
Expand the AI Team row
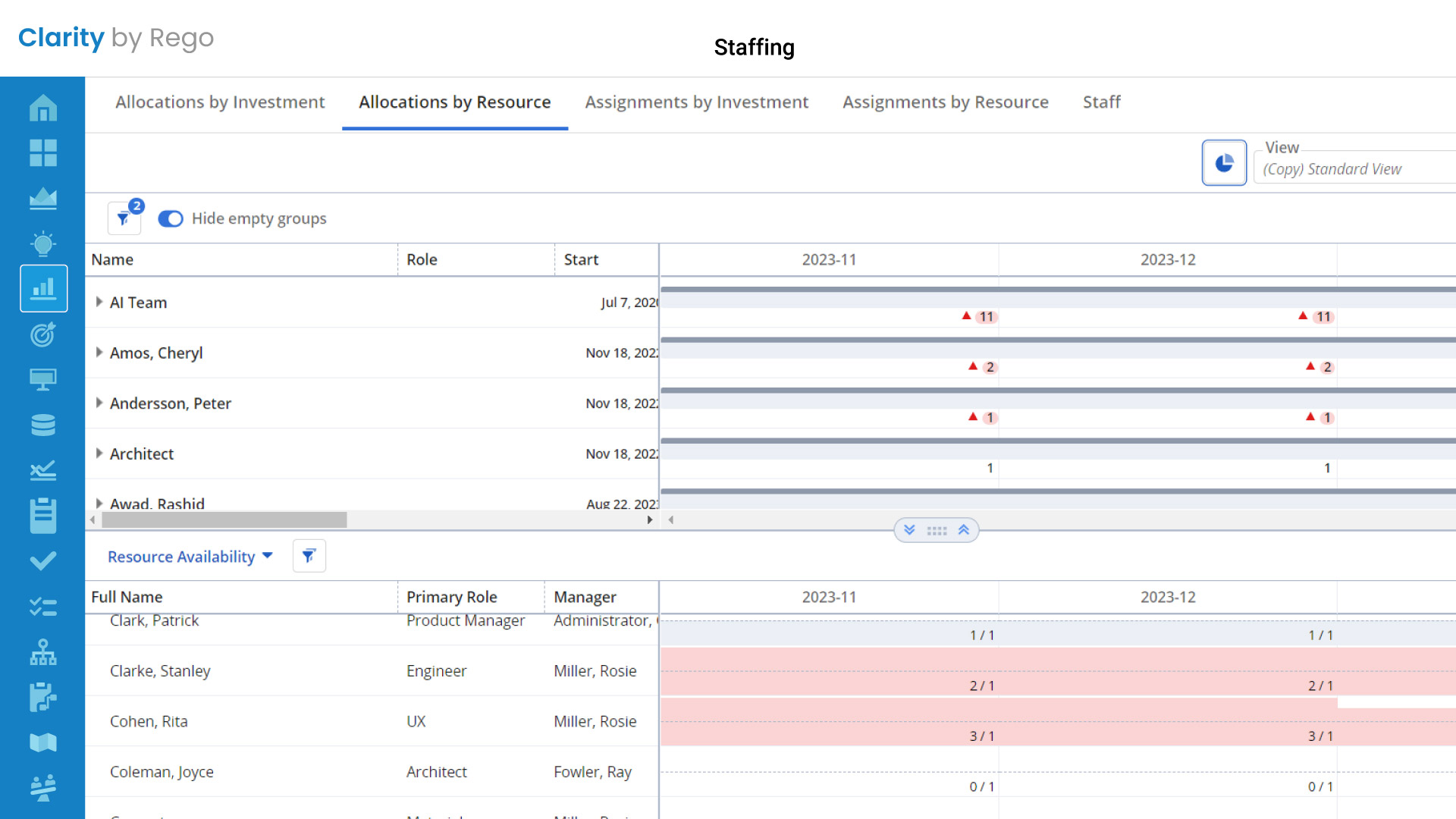pos(99,302)
